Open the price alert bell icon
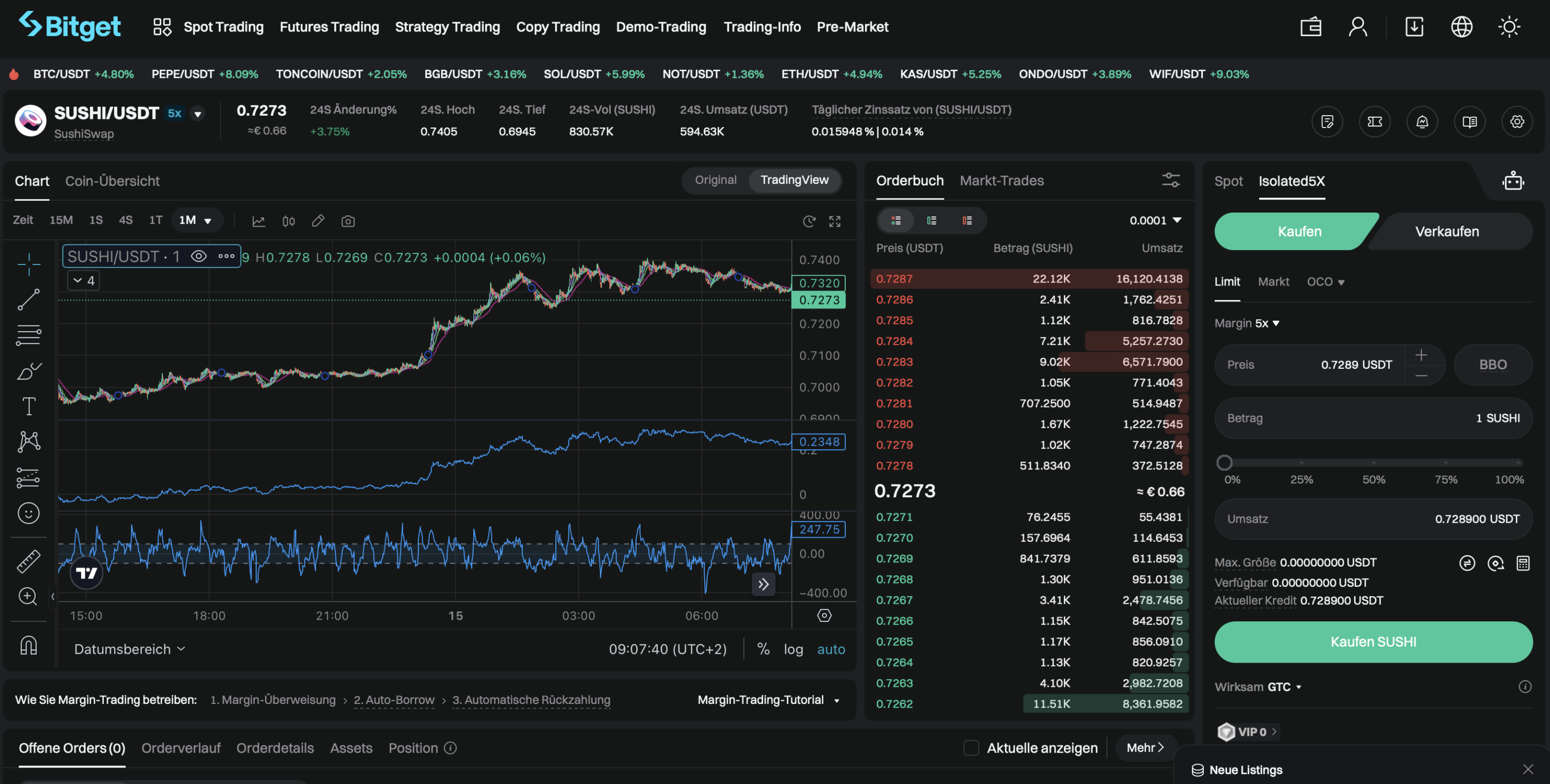Screen dimensions: 1550x784 1422,121
